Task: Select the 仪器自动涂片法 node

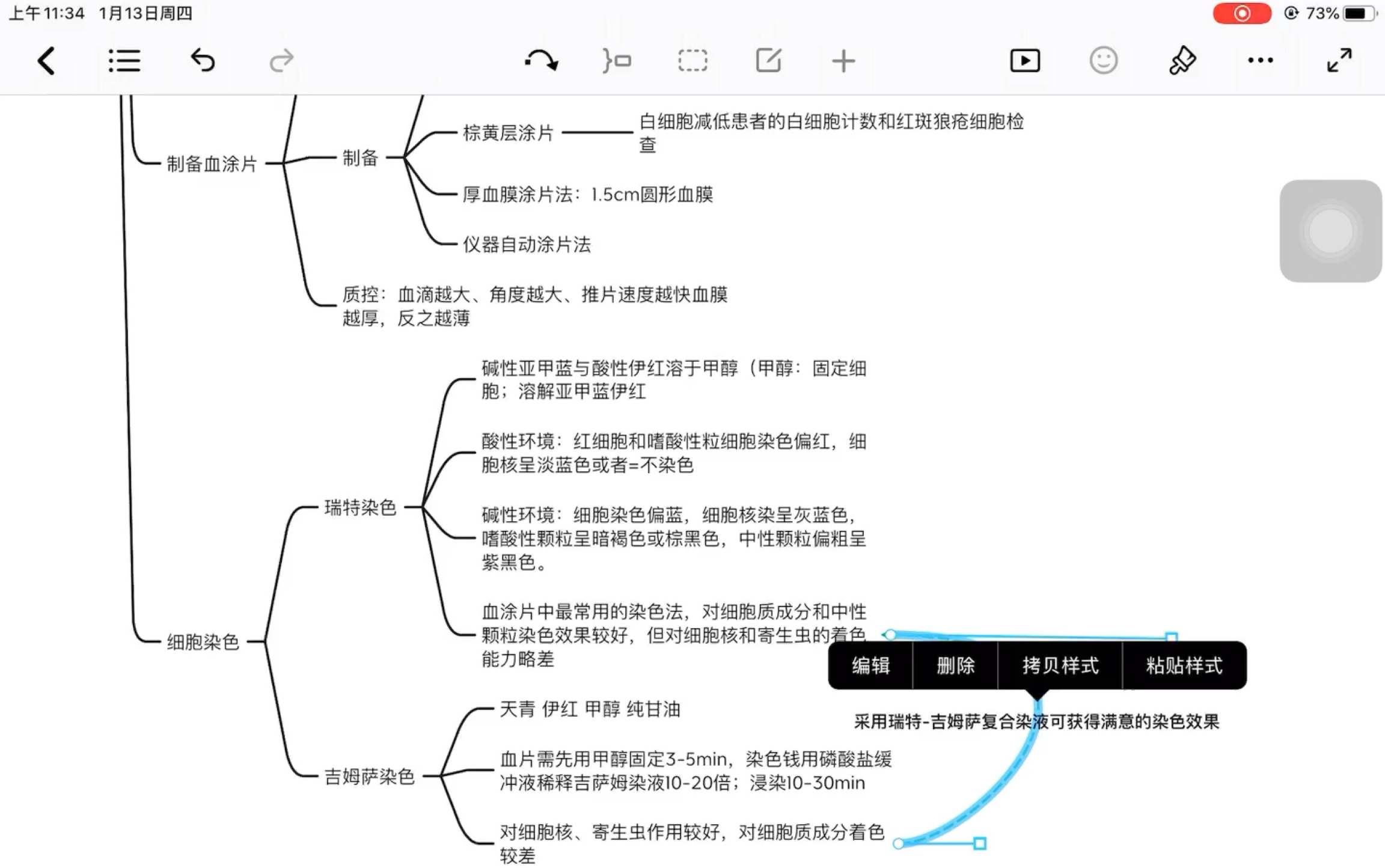Action: point(527,245)
